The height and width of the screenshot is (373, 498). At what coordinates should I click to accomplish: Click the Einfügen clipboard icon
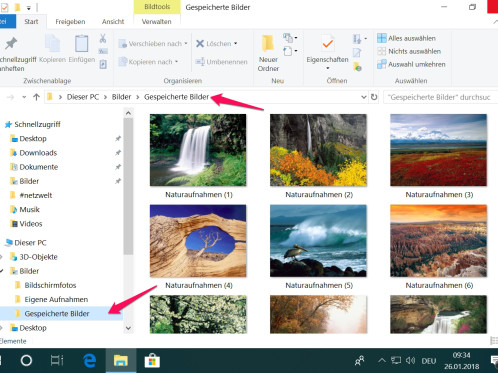click(x=81, y=44)
